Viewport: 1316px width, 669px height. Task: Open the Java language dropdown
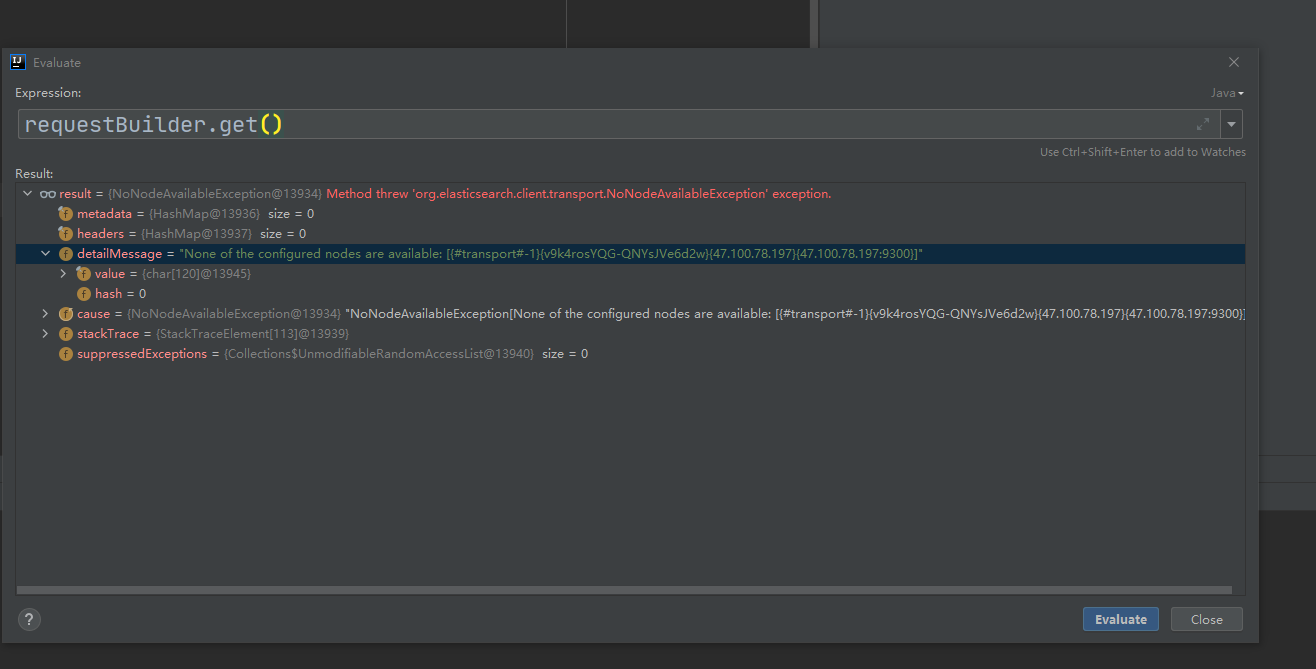tap(1227, 93)
